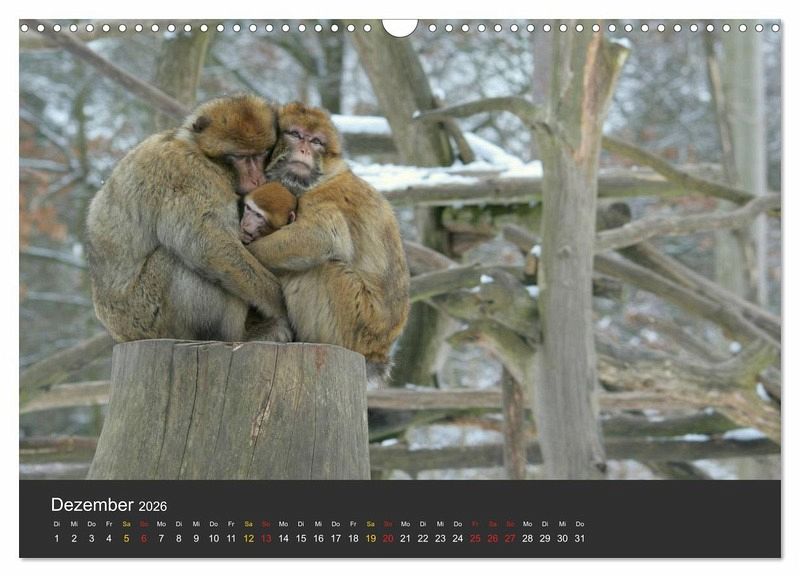Click the Sa weekday label above 5
Screen dimensions: 800x577
click(127, 524)
